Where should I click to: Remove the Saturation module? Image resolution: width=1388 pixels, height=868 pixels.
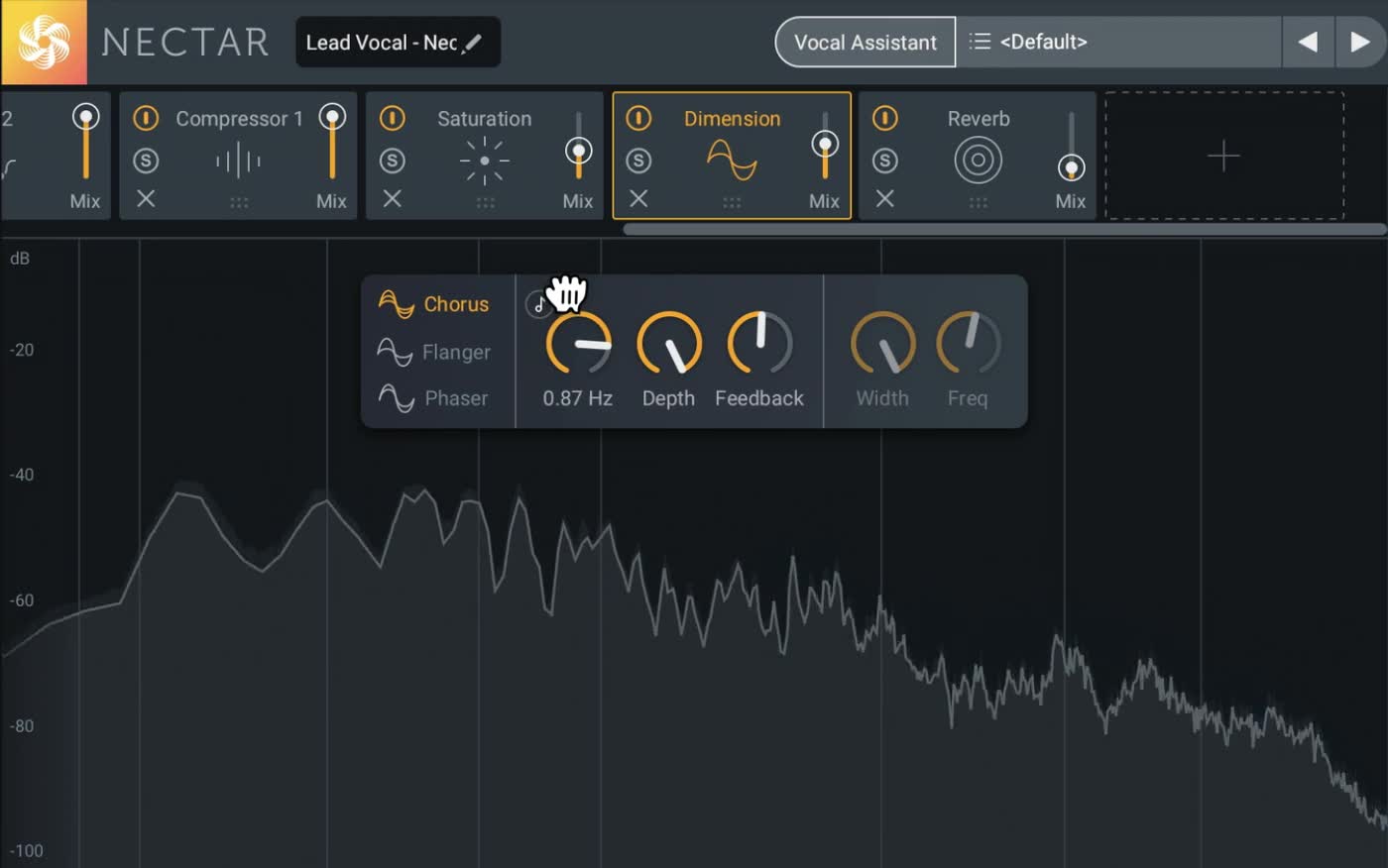tap(392, 199)
